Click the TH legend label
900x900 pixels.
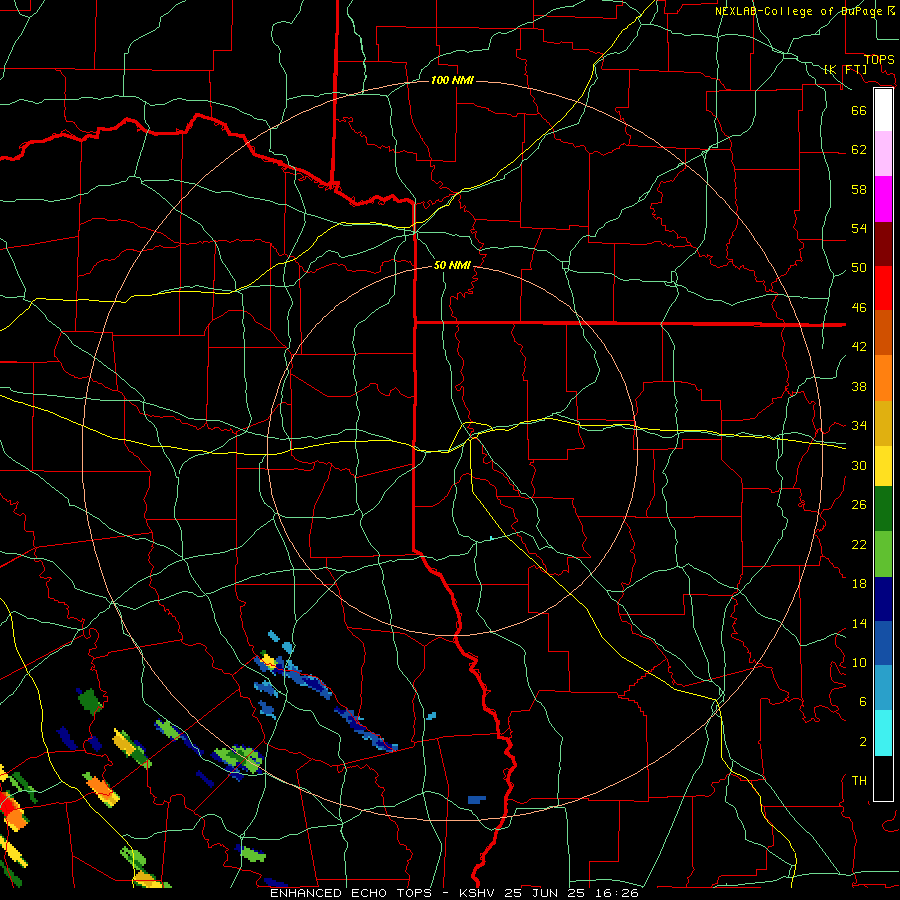coord(859,781)
